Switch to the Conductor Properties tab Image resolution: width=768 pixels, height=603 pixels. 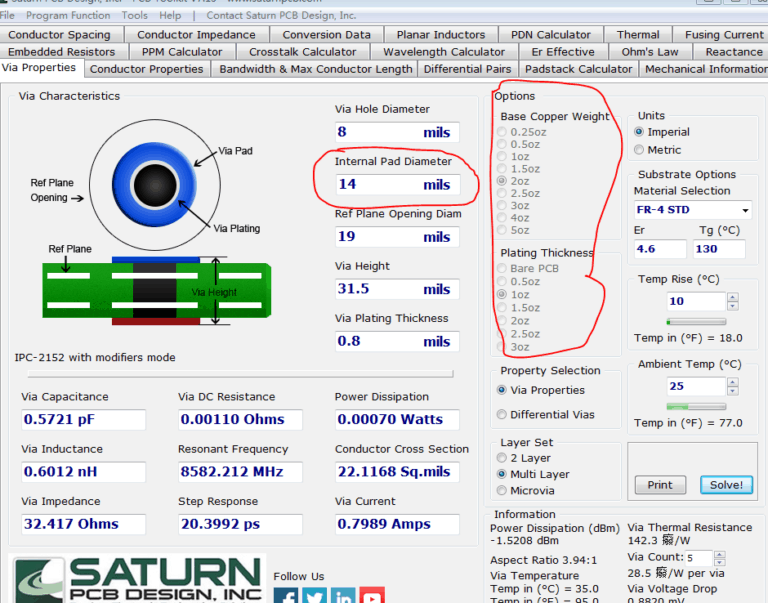click(x=146, y=69)
